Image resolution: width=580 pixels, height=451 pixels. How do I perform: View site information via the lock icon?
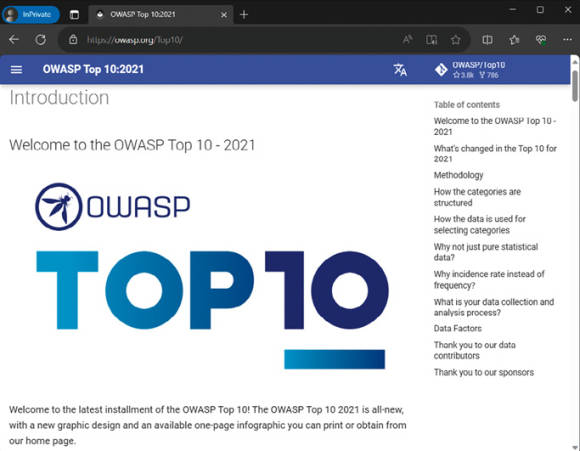point(73,40)
